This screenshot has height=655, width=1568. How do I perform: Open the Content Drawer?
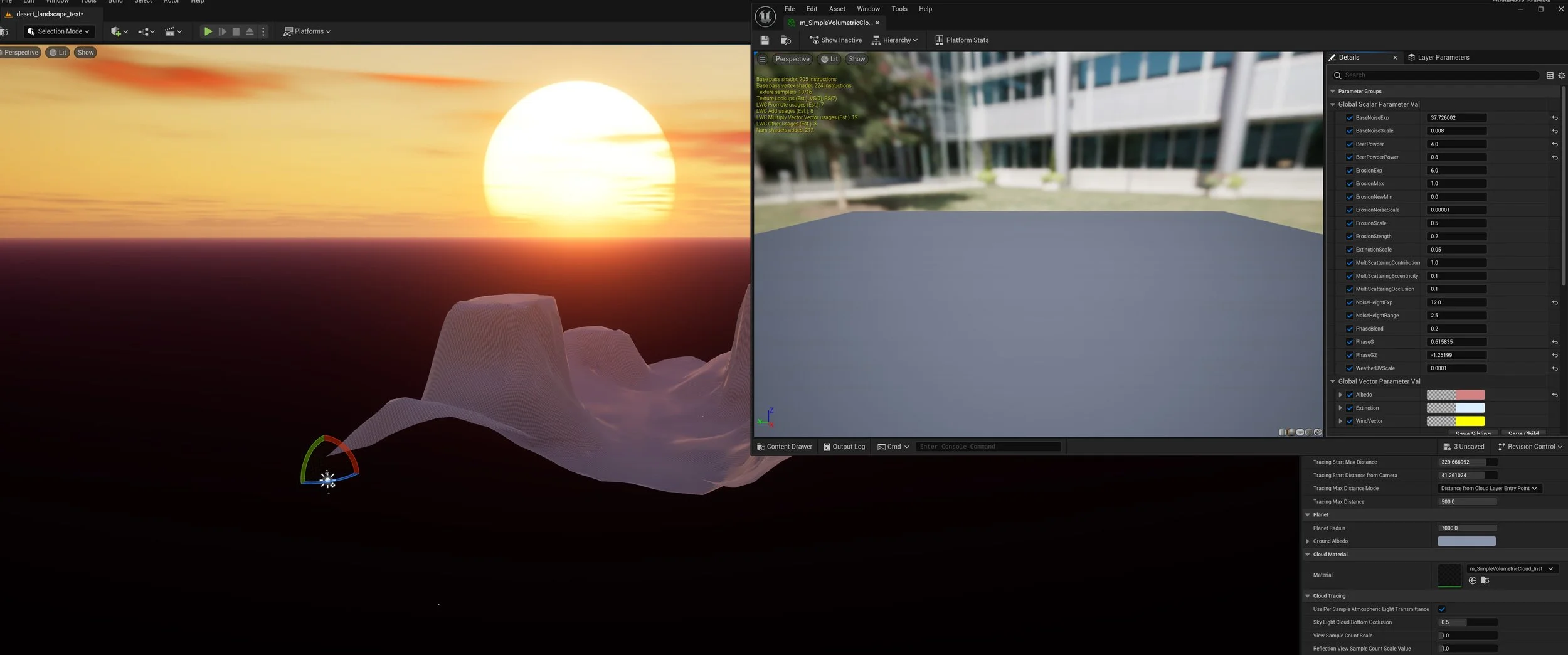(784, 447)
